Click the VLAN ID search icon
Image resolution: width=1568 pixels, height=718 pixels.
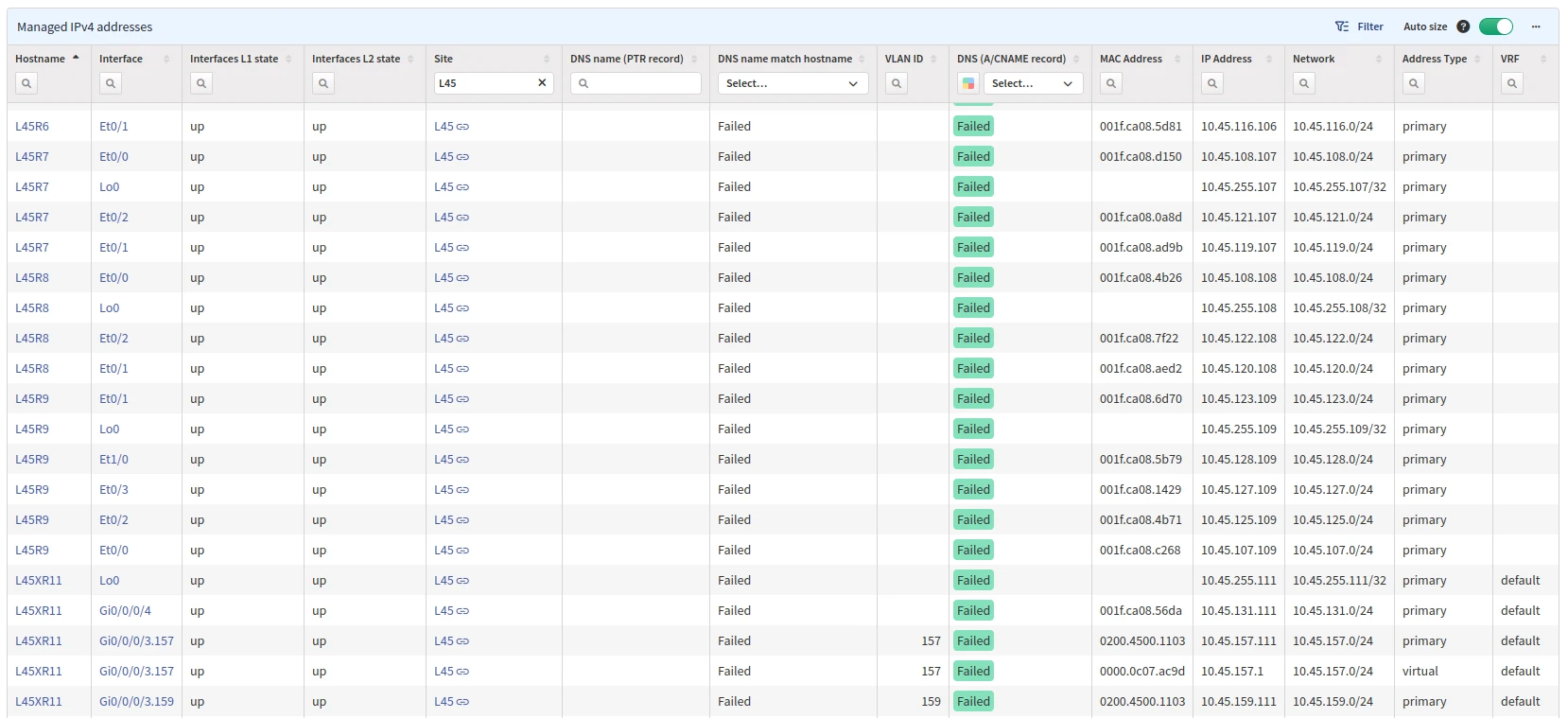pos(897,83)
